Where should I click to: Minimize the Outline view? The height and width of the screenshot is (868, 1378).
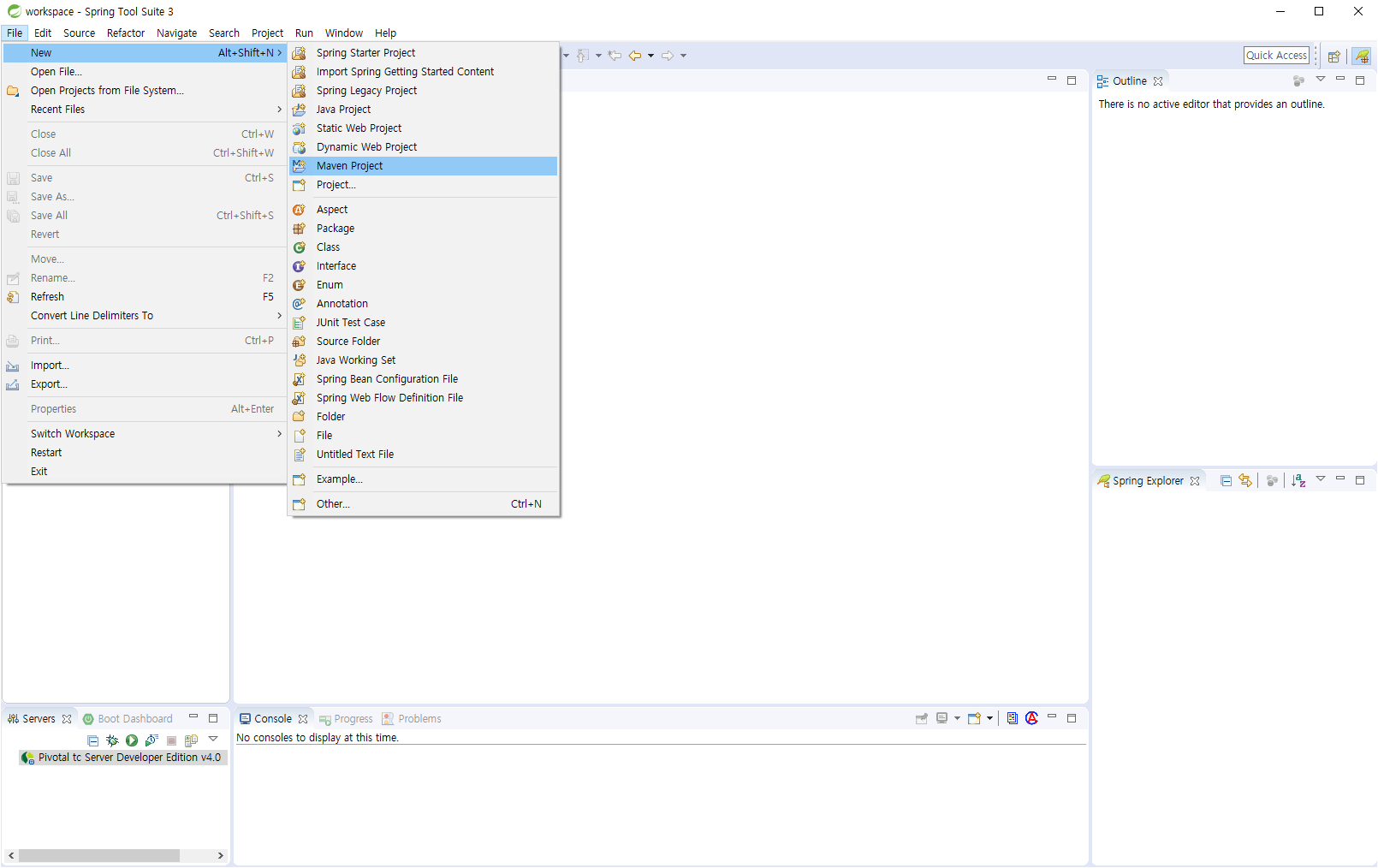[1340, 80]
